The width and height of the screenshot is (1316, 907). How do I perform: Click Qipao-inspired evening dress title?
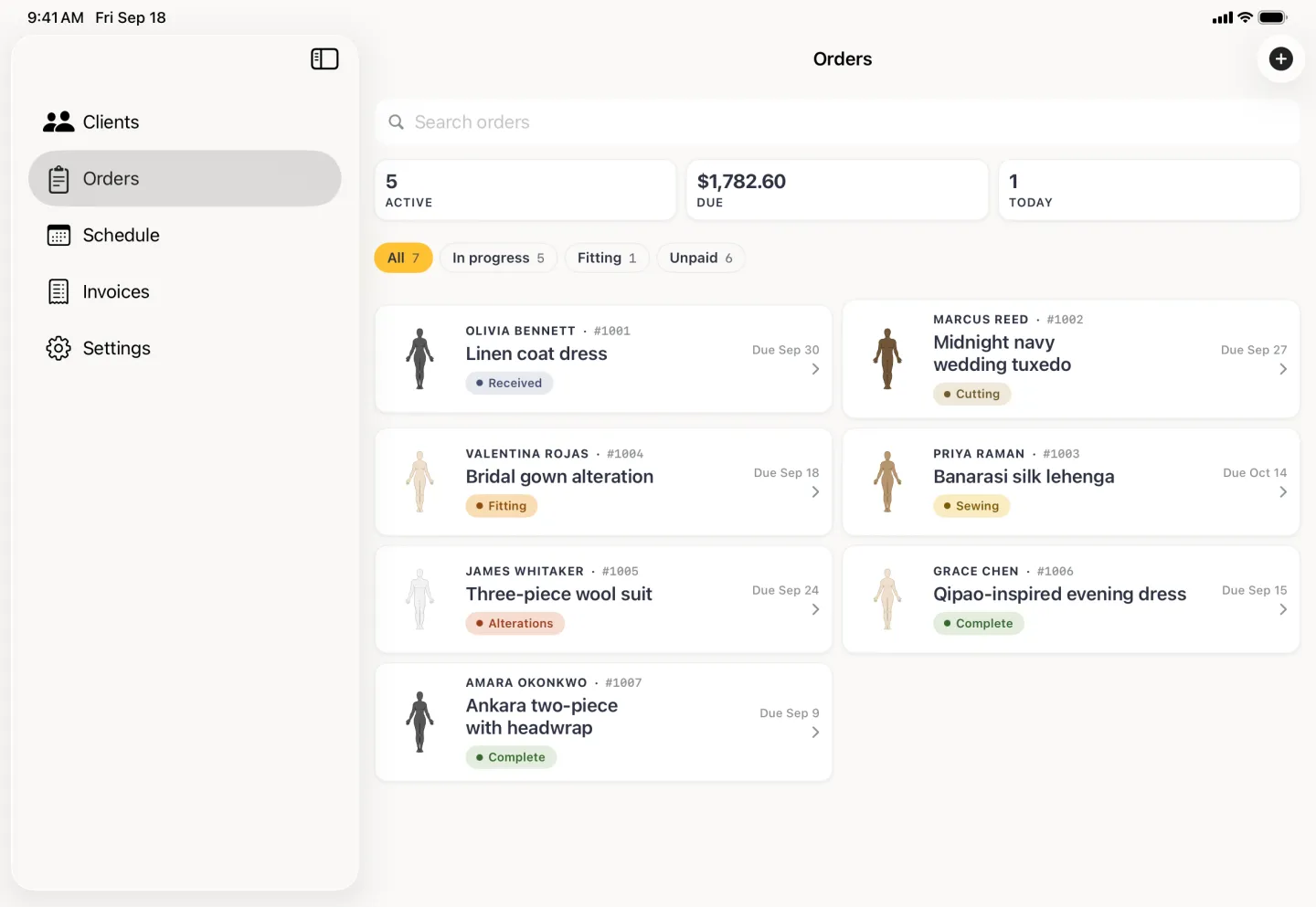point(1060,595)
